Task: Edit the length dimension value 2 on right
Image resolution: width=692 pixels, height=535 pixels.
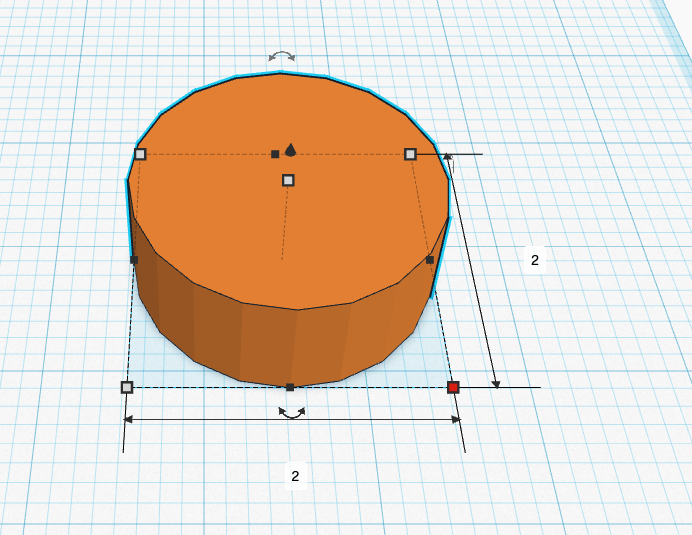Action: pos(535,260)
